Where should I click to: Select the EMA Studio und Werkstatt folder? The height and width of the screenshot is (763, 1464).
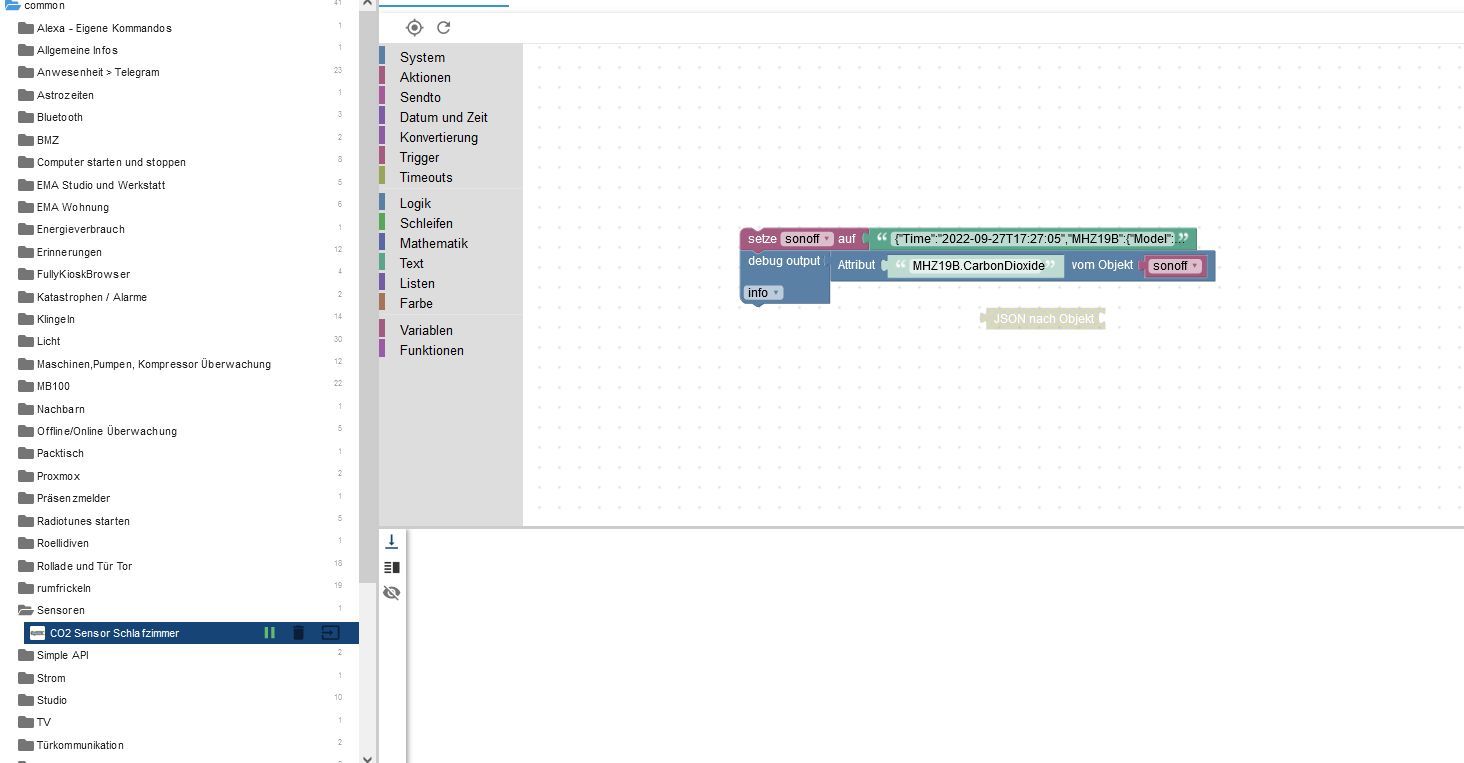101,185
